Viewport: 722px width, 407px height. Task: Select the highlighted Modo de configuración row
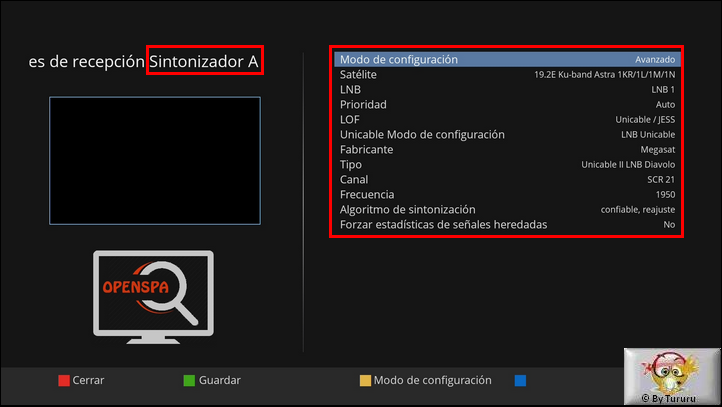(x=507, y=59)
